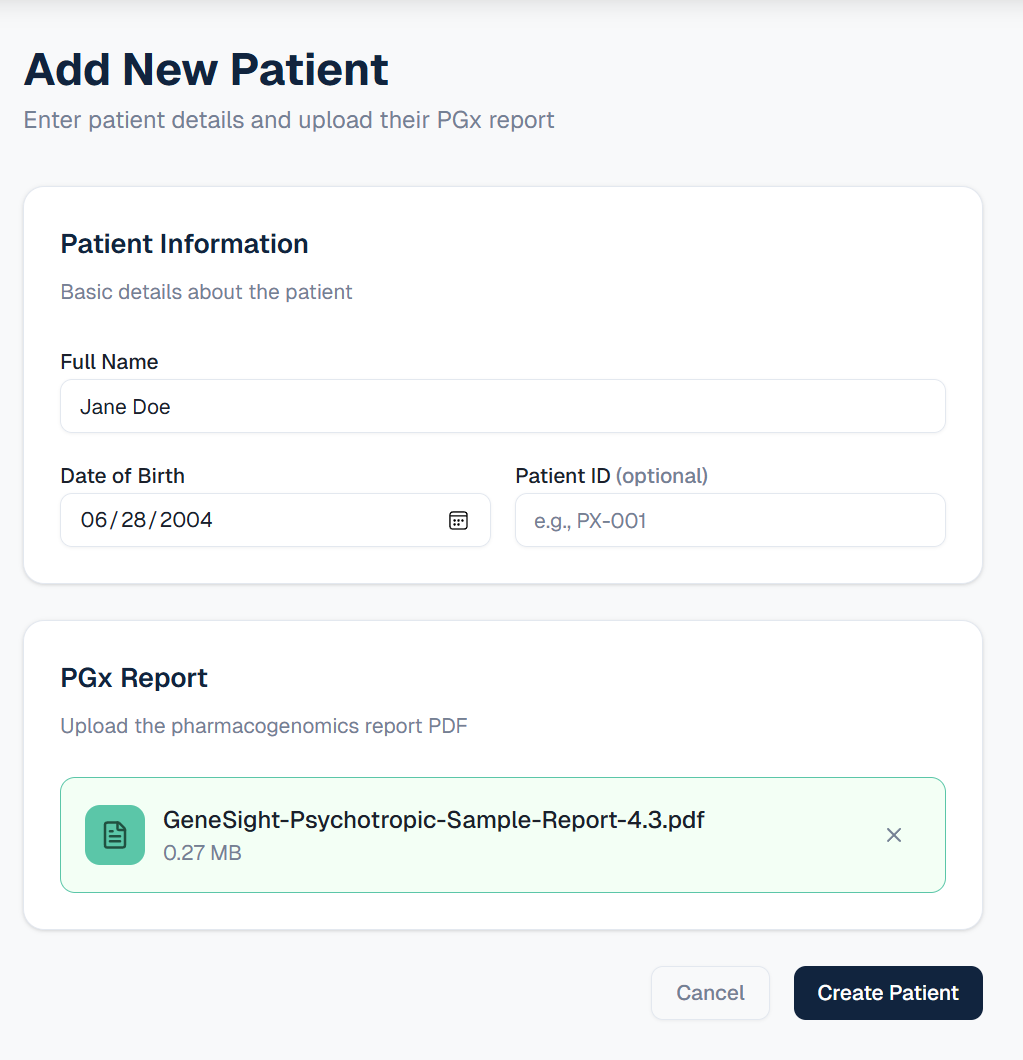Click the Full Name label
Screen dimensions: 1023x1060
[x=110, y=362]
